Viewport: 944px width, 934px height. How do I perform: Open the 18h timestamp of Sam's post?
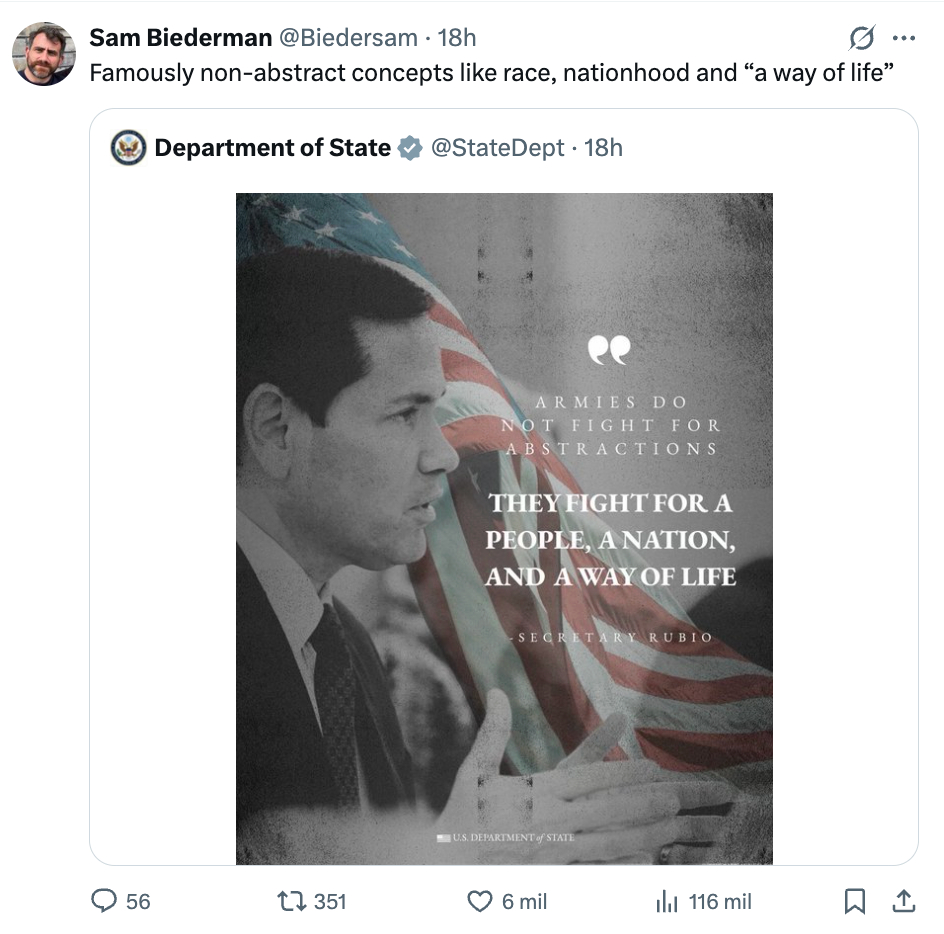coord(457,38)
